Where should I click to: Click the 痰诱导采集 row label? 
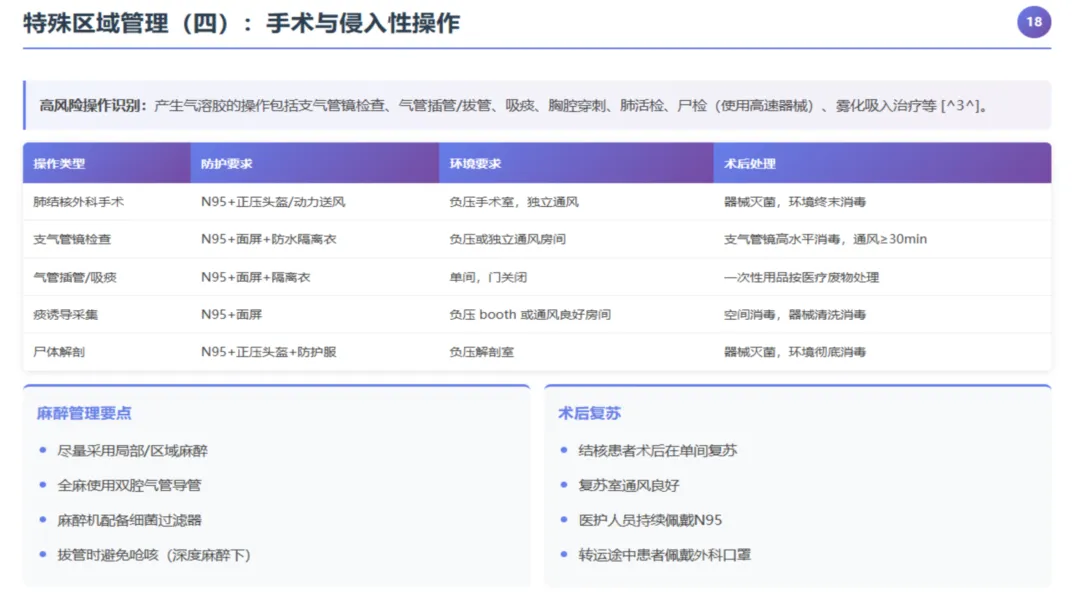point(65,315)
